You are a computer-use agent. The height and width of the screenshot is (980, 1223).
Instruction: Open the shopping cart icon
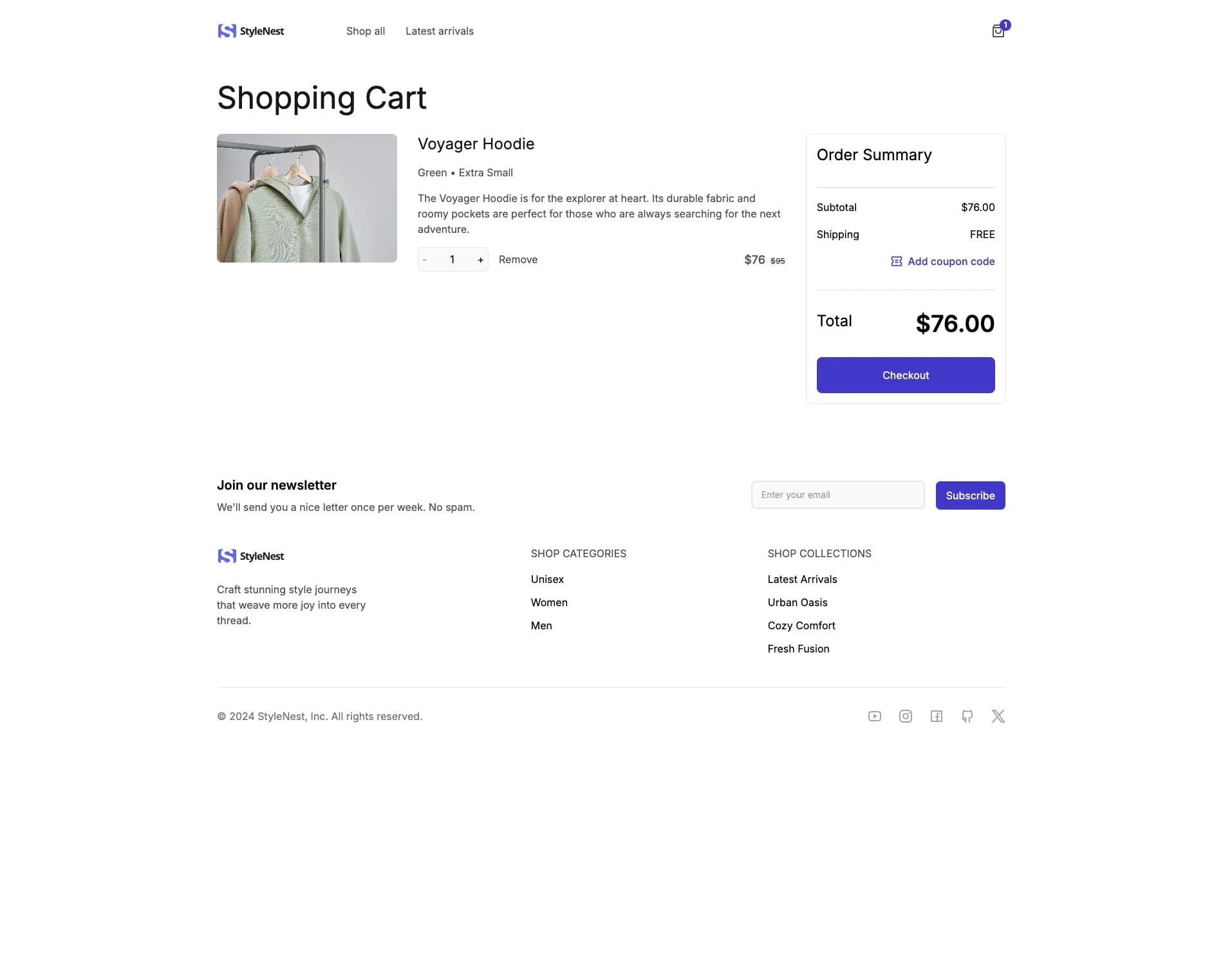(x=998, y=31)
